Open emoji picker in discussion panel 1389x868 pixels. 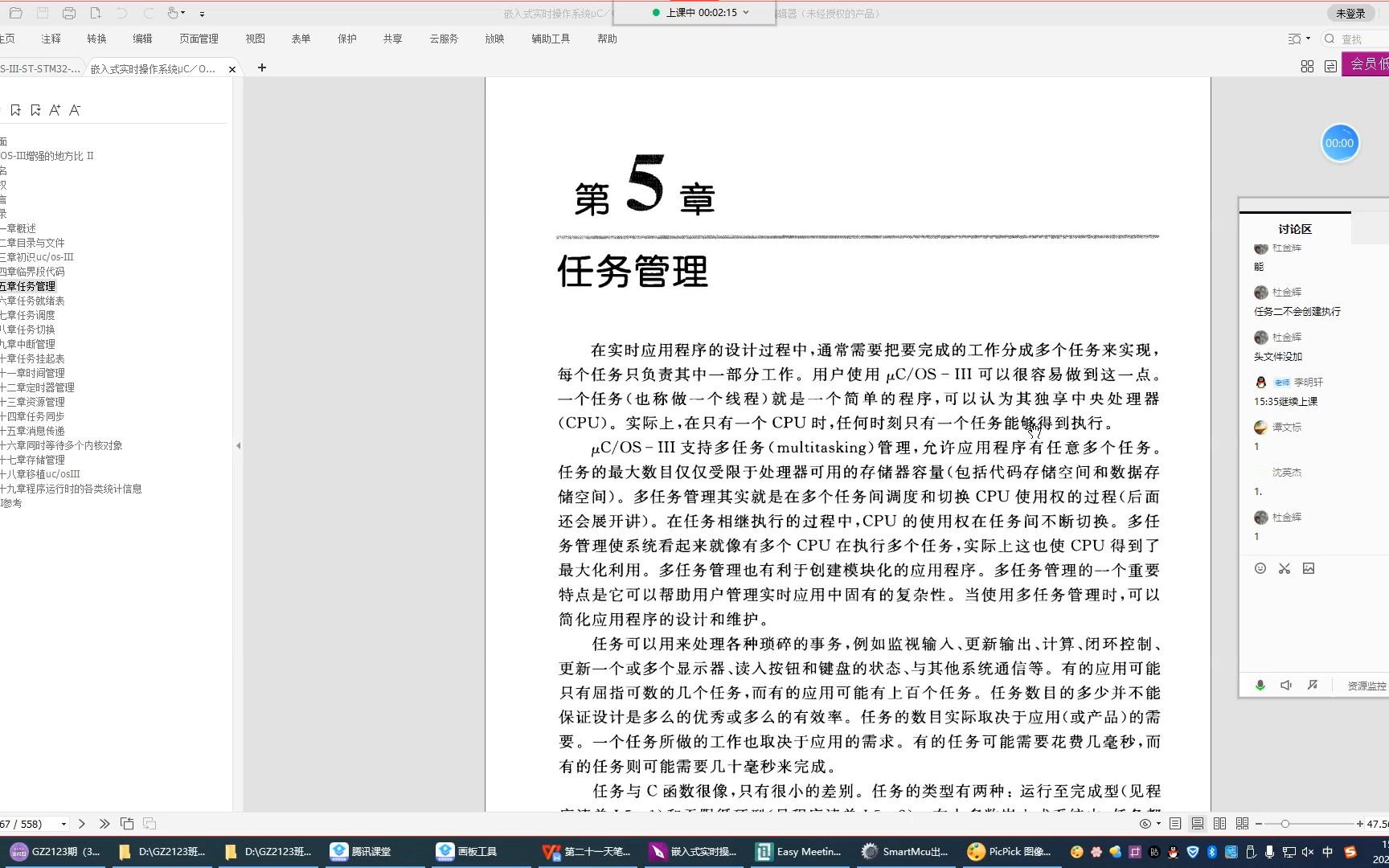tap(1260, 568)
